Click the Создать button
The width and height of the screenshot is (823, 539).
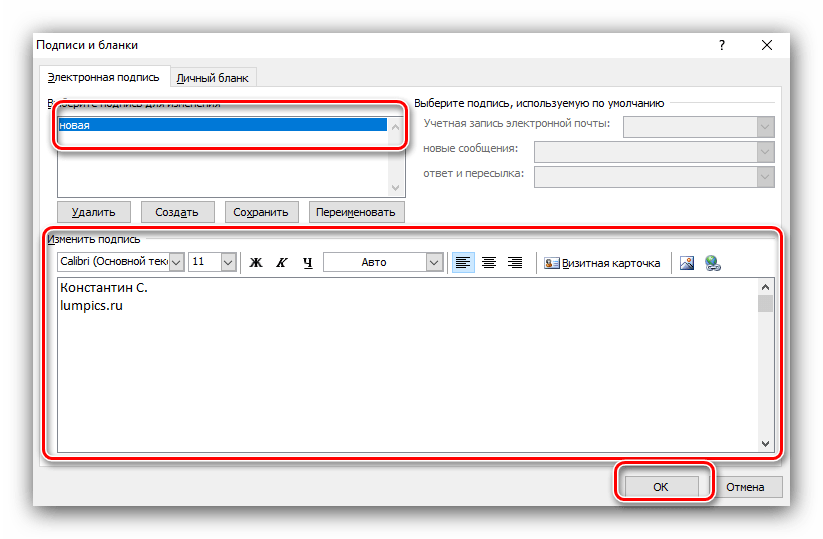tap(177, 212)
